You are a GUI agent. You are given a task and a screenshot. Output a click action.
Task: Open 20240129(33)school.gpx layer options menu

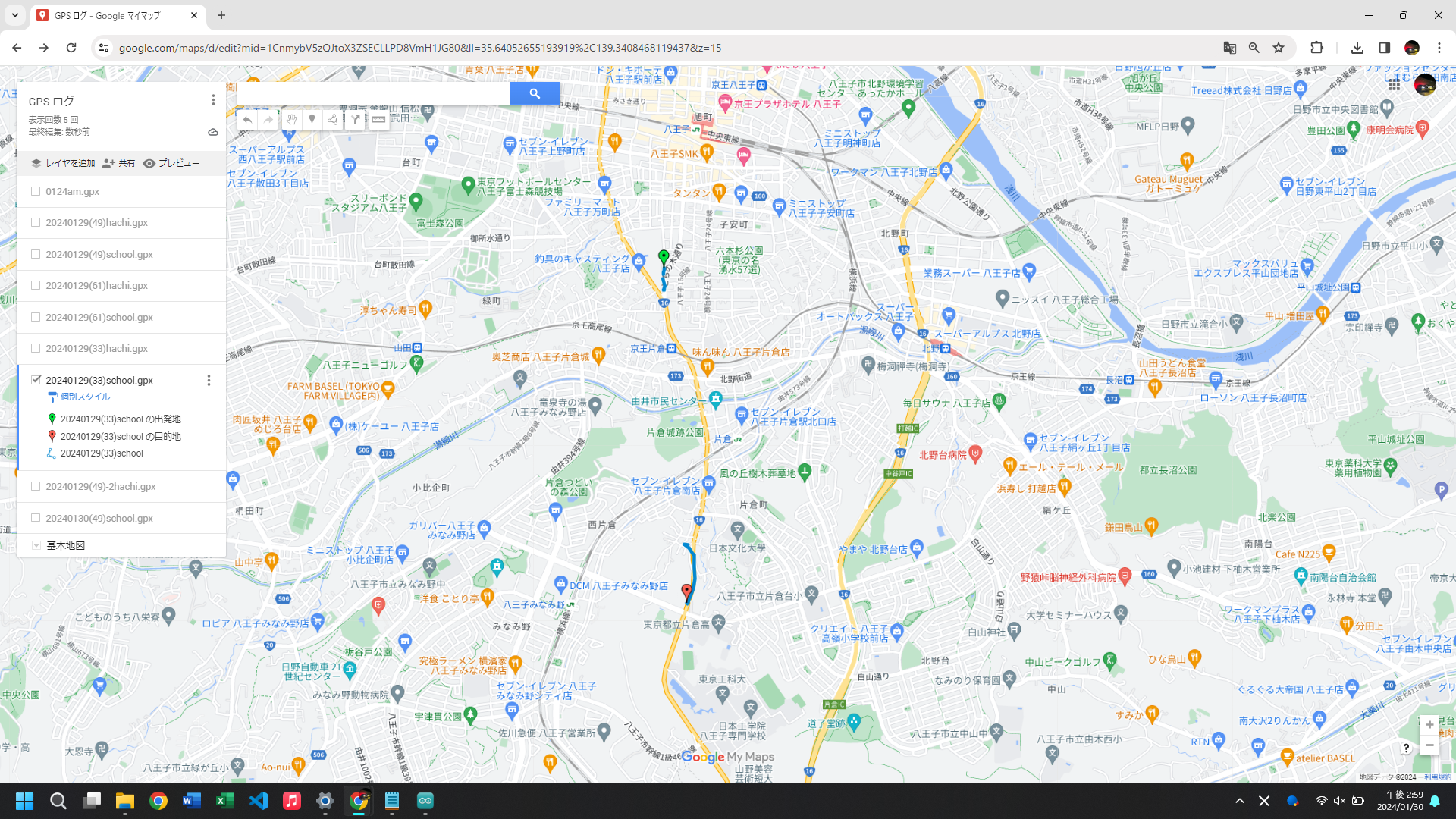coord(209,380)
